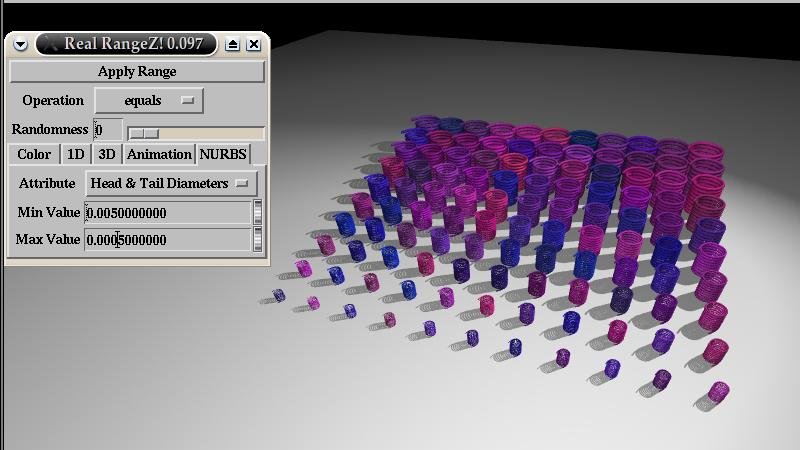Click the Max Value input field

click(x=168, y=239)
